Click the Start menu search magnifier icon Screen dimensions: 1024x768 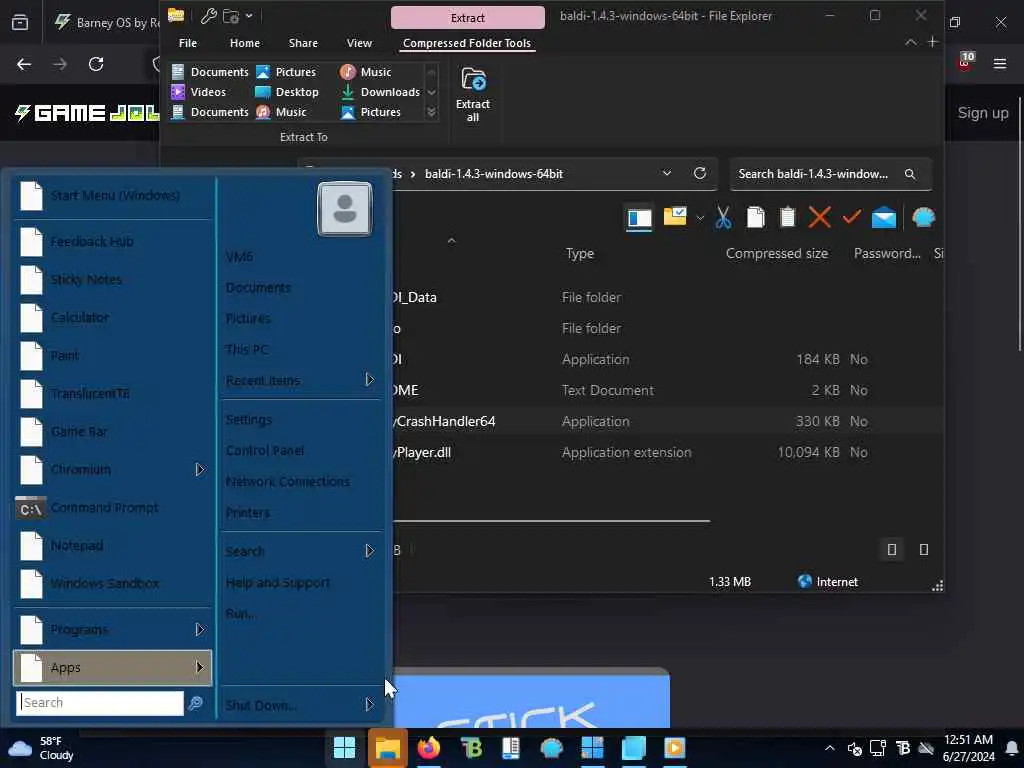[x=195, y=703]
